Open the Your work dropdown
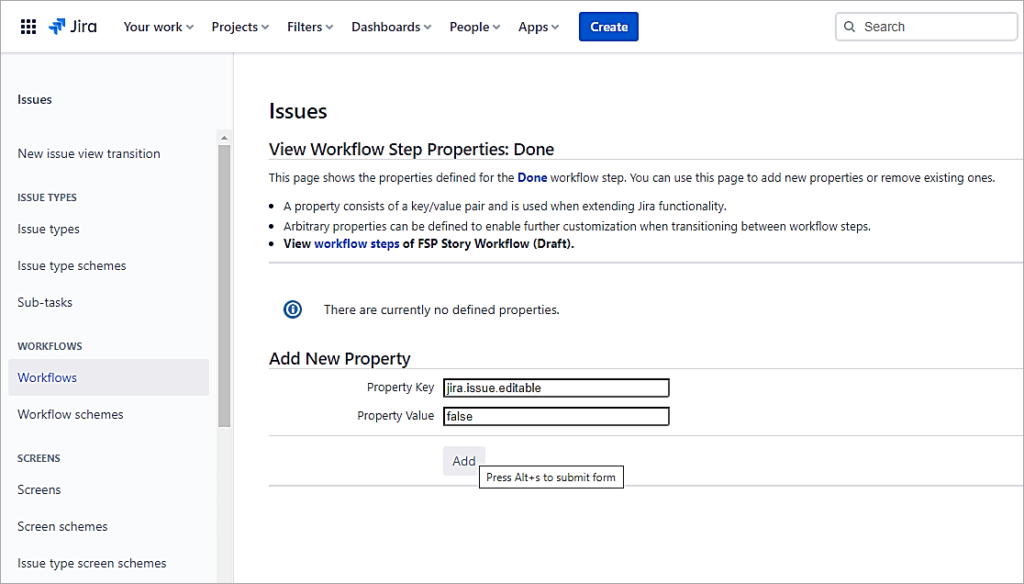The width and height of the screenshot is (1024, 584). 157,27
